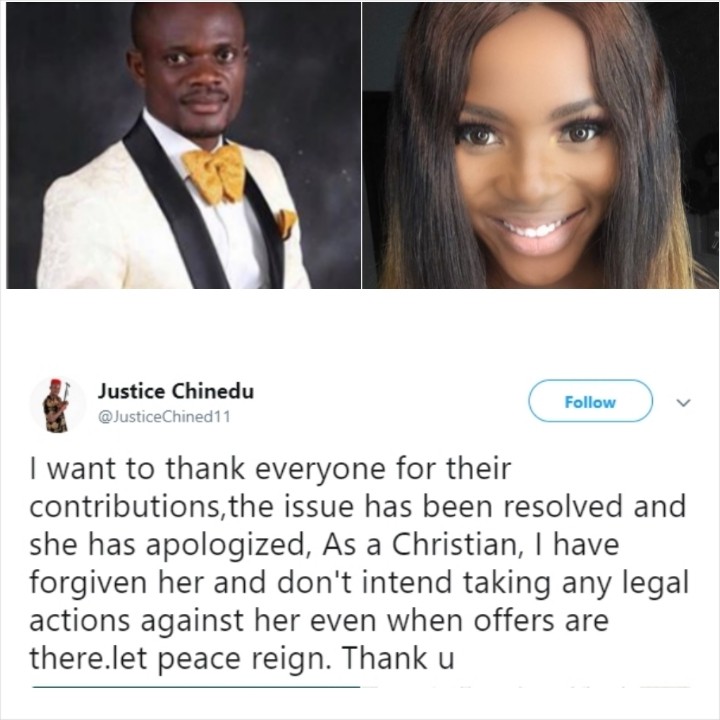Open the photo of man in white tuxedo

click(183, 146)
